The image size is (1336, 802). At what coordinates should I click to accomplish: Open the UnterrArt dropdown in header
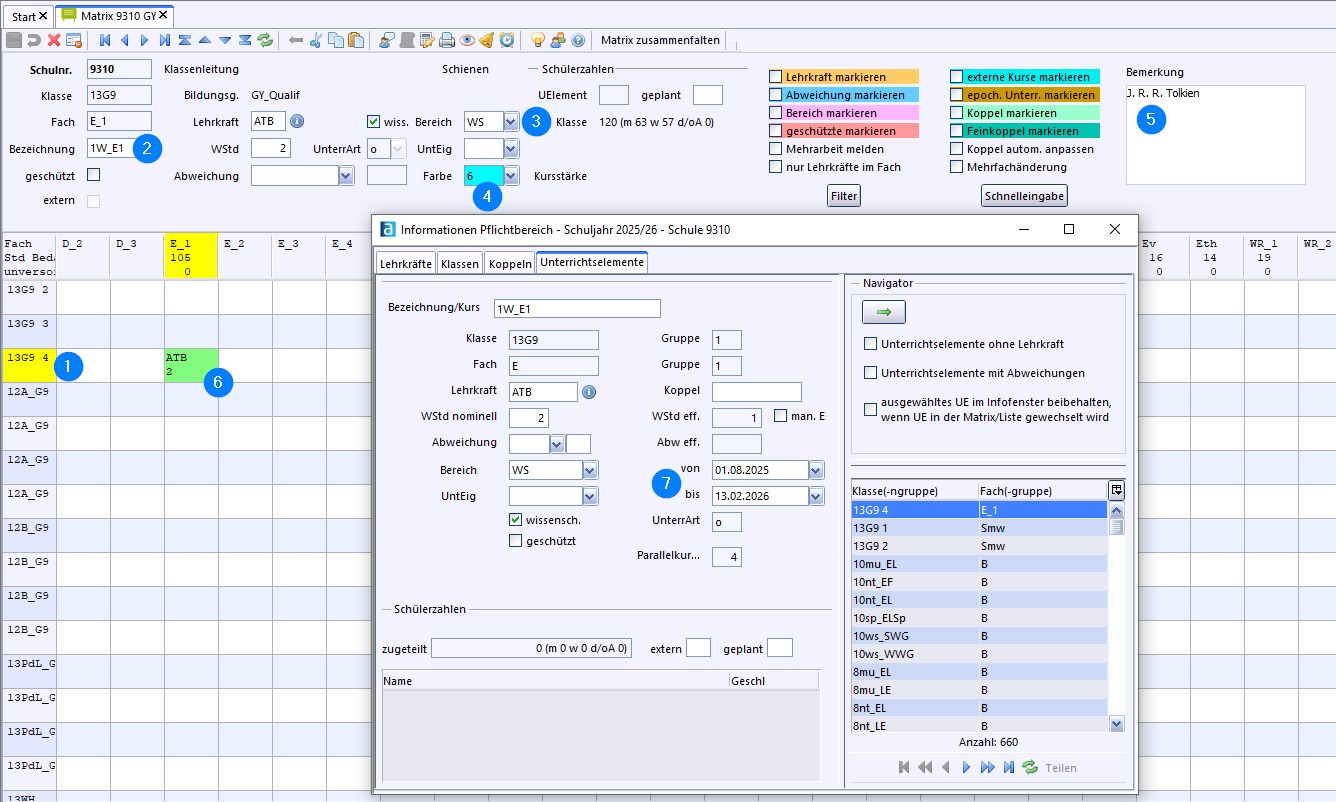(399, 148)
